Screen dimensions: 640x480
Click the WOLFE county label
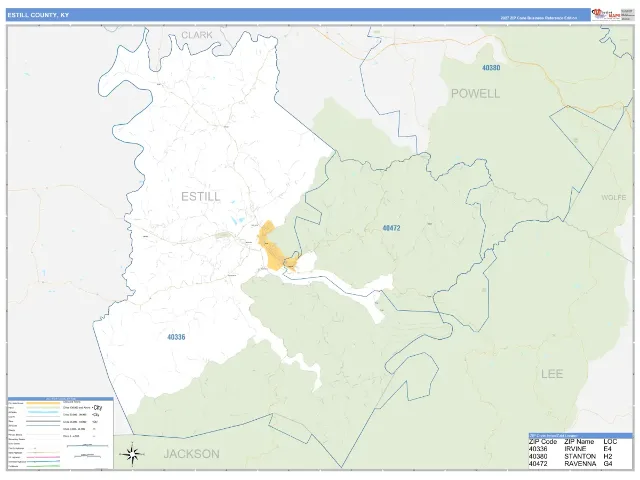click(613, 197)
